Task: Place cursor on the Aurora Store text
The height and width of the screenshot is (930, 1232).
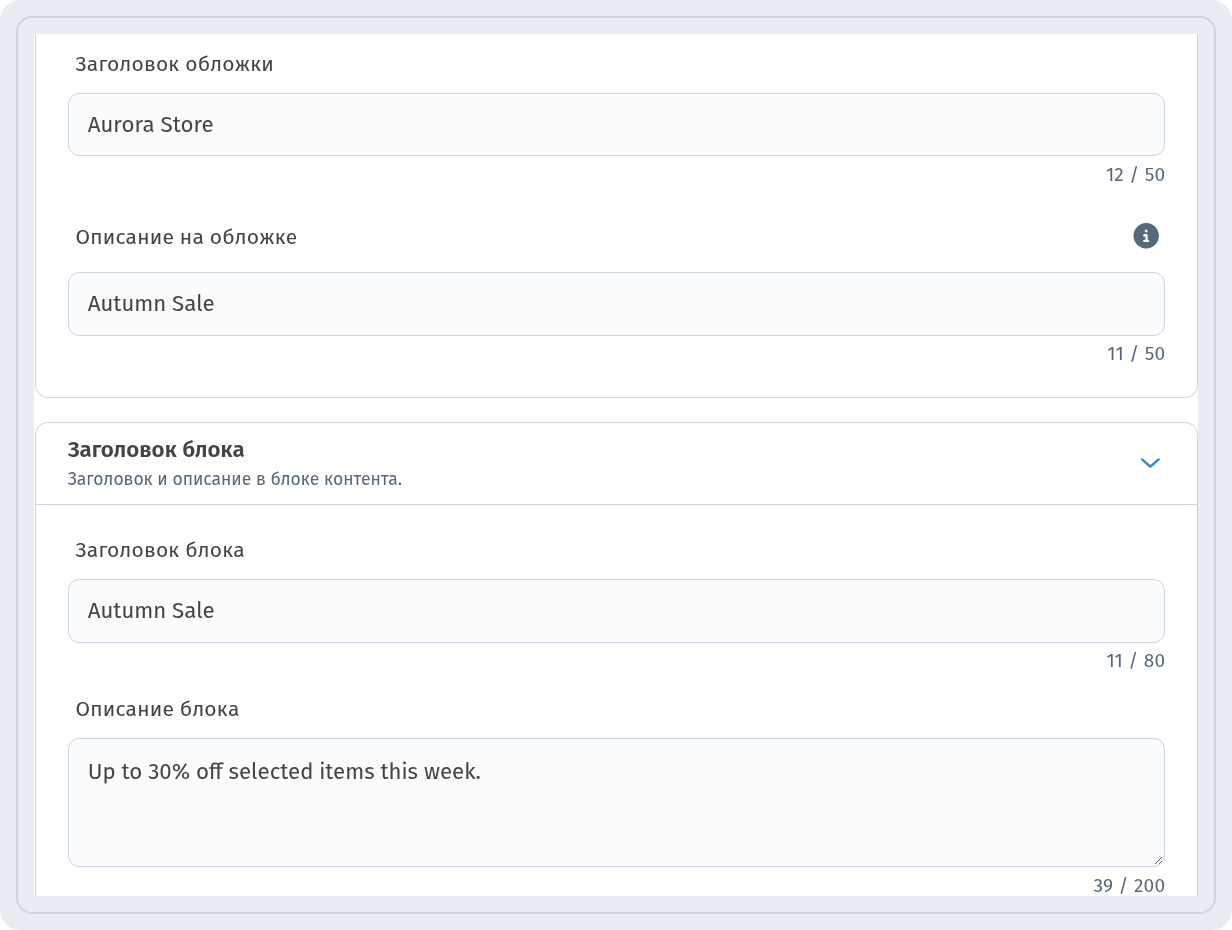Action: (x=151, y=125)
